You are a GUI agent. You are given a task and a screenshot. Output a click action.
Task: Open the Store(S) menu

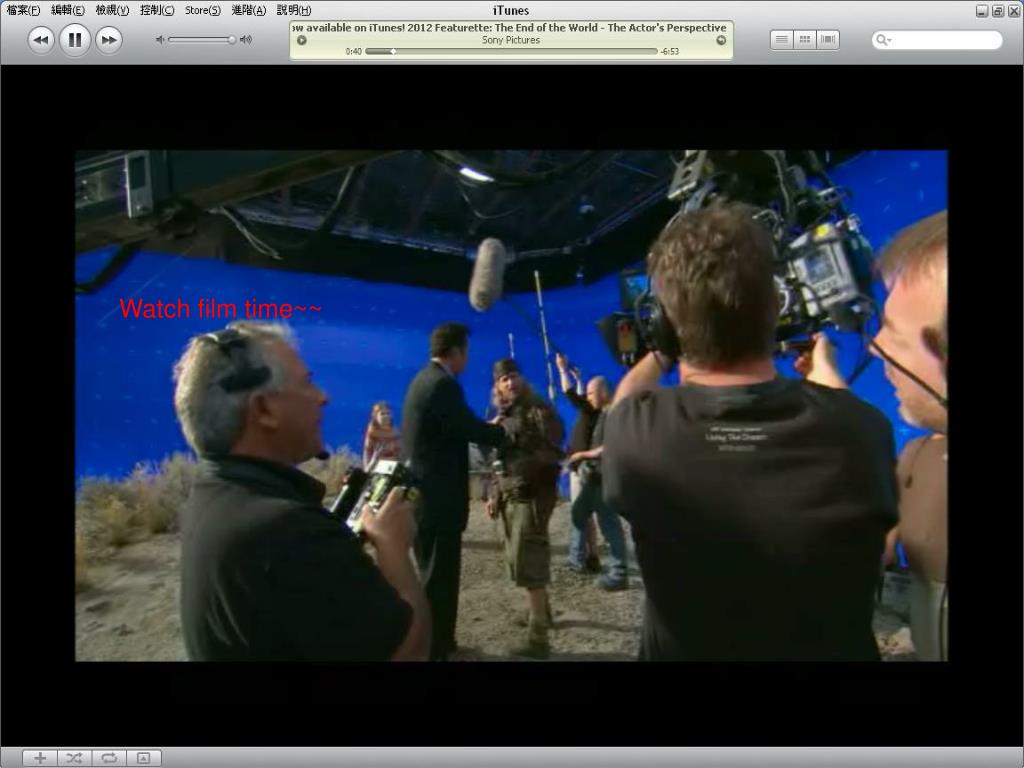[202, 10]
